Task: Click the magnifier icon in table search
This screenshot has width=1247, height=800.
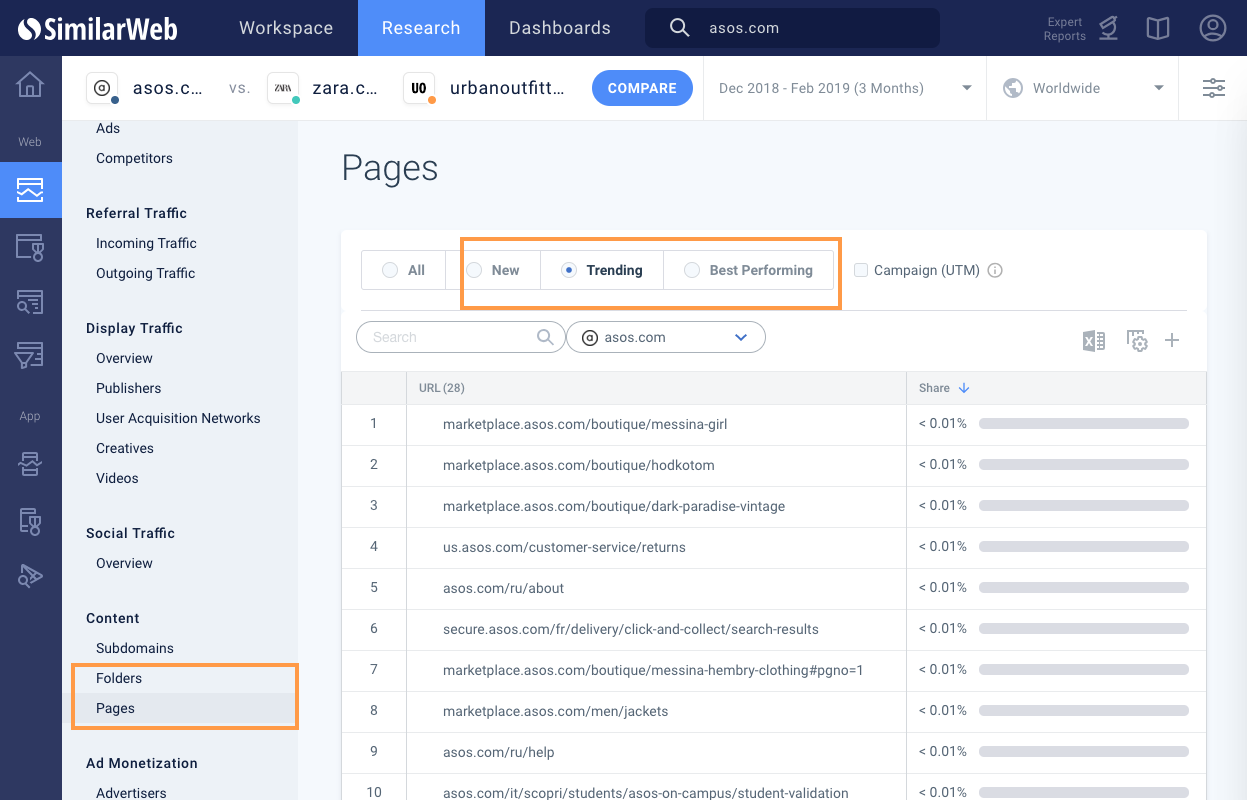Action: (545, 337)
